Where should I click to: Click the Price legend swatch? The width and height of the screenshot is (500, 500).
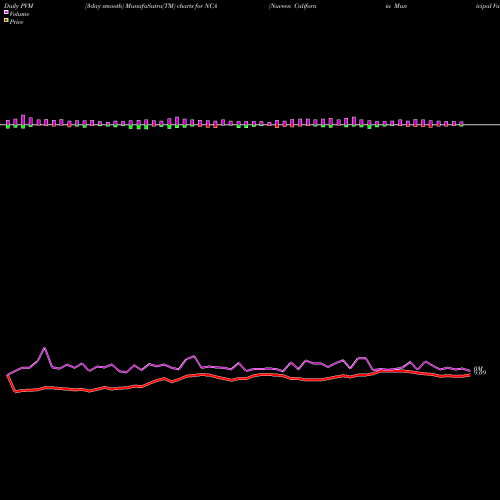coord(6,21)
